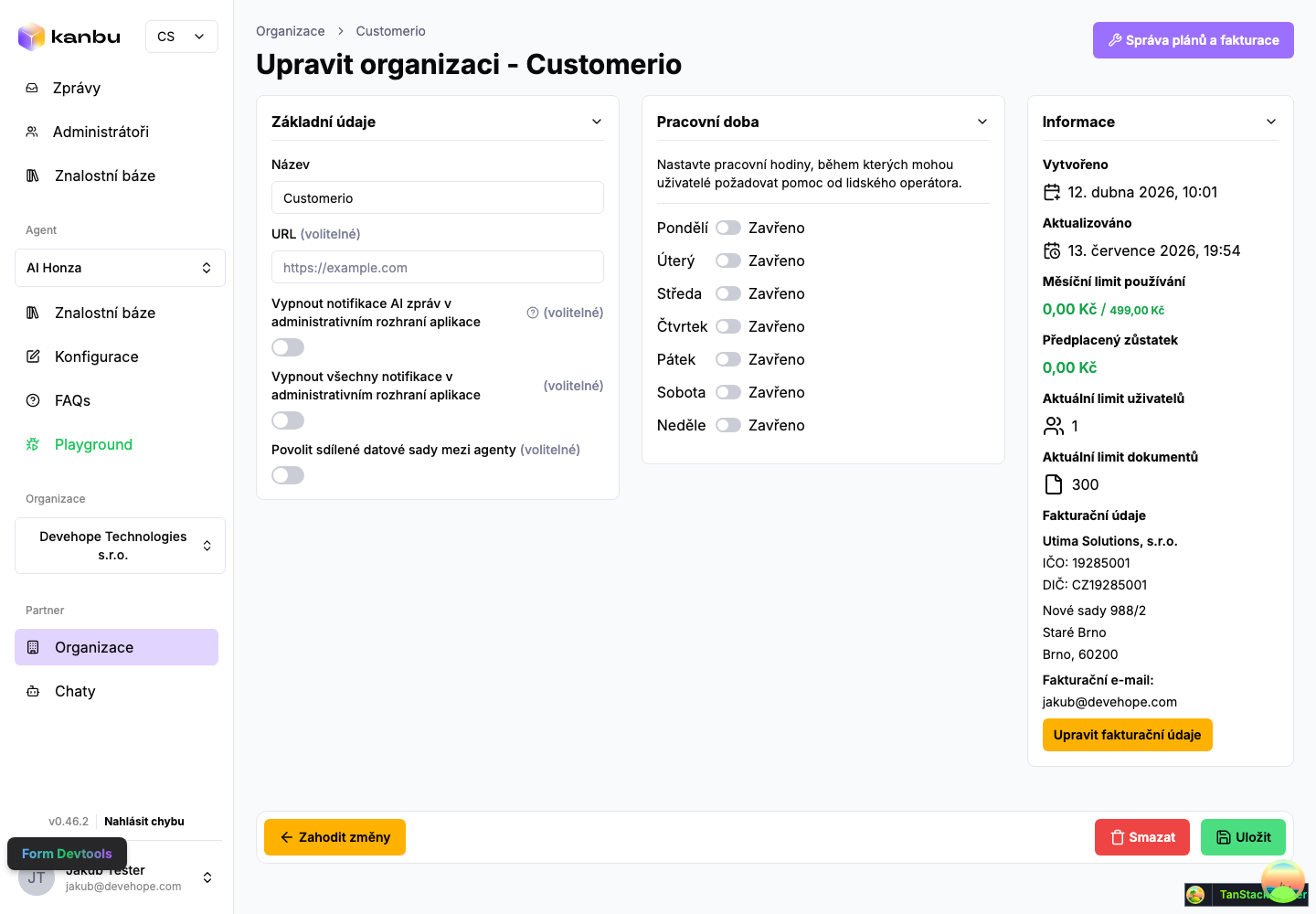
Task: Click the Konfigurace edit icon
Action: point(33,356)
